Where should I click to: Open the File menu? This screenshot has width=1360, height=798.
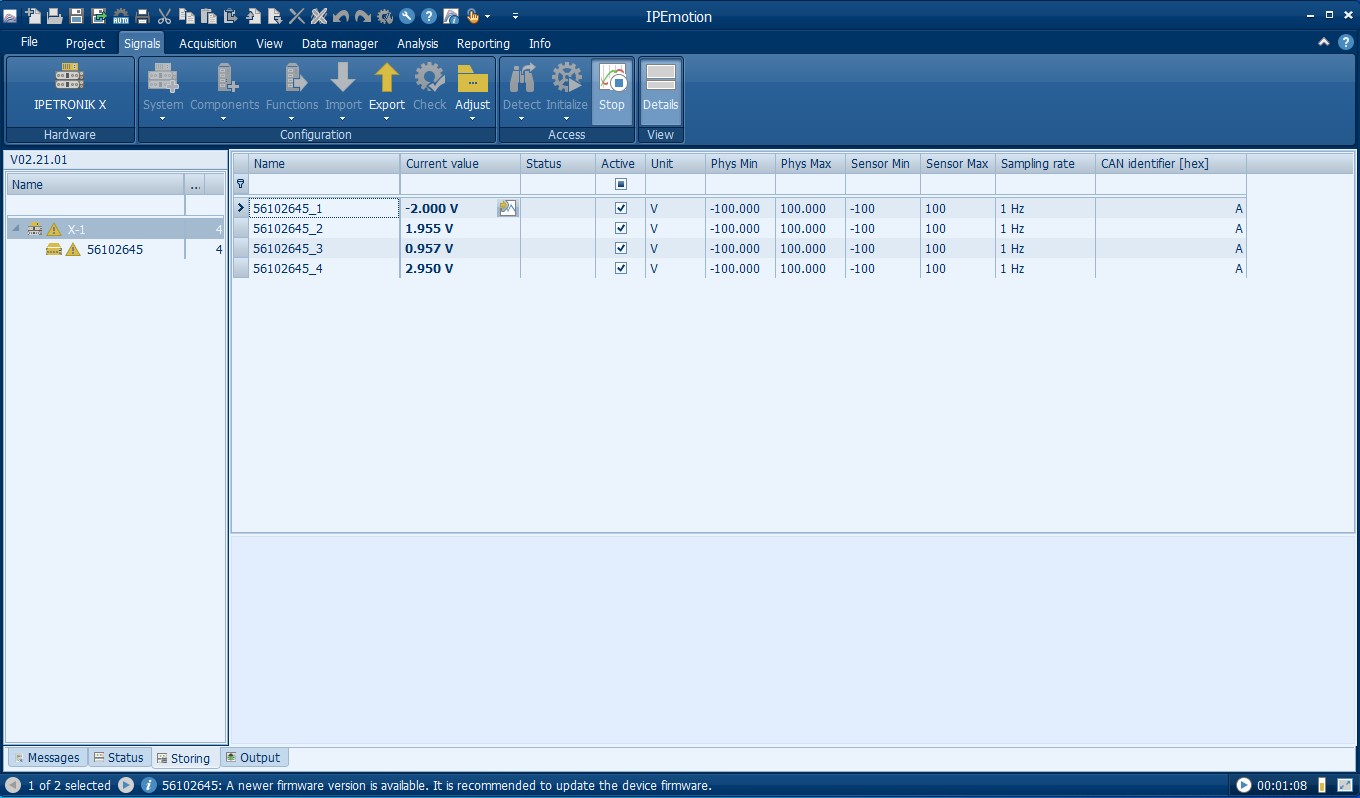(29, 42)
